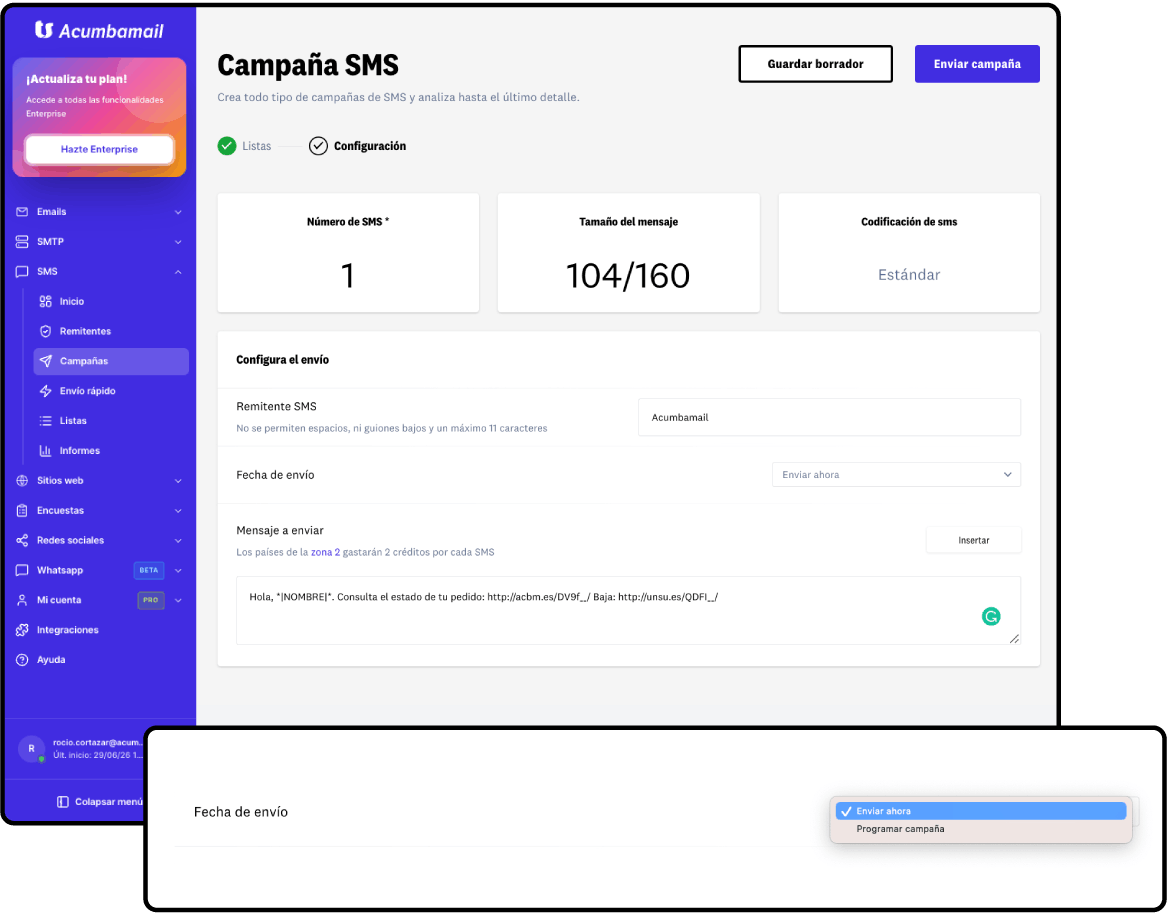Open the zona 2 link

(x=326, y=553)
